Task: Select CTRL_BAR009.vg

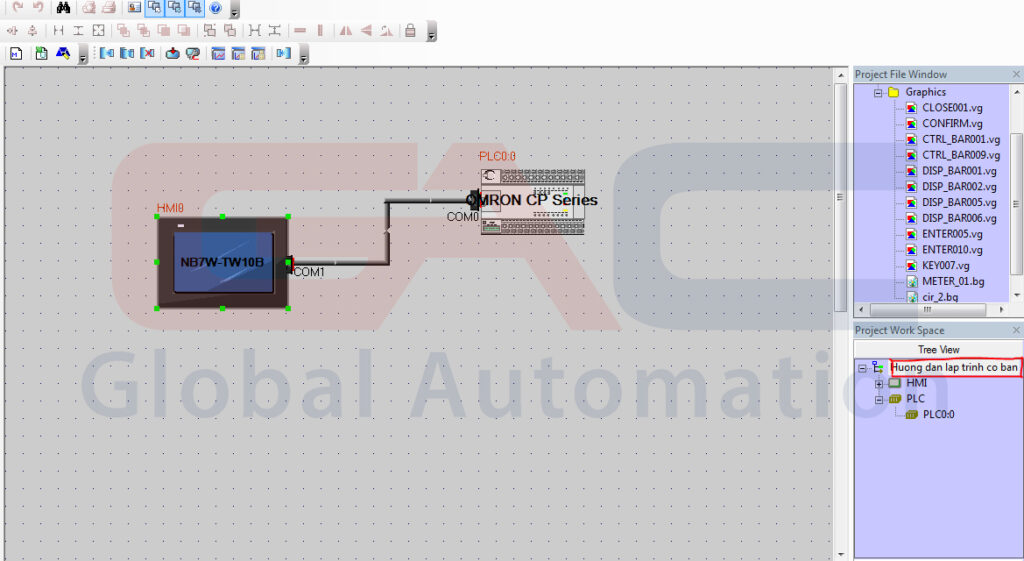Action: coord(961,155)
